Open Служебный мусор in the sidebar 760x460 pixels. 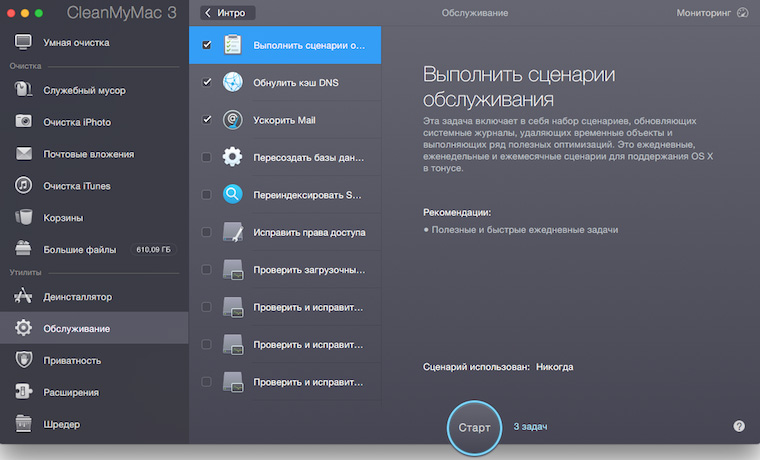(84, 90)
